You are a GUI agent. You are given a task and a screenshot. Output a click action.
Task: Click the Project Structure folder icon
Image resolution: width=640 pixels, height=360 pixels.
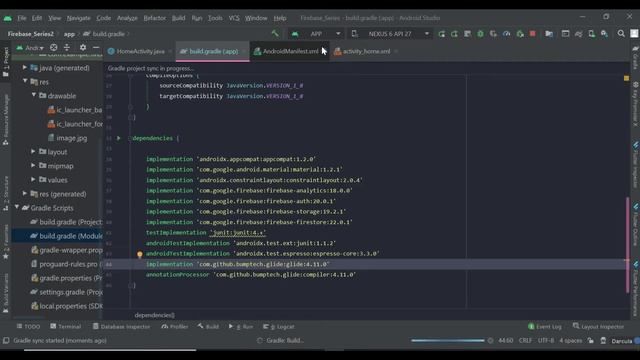(549, 34)
